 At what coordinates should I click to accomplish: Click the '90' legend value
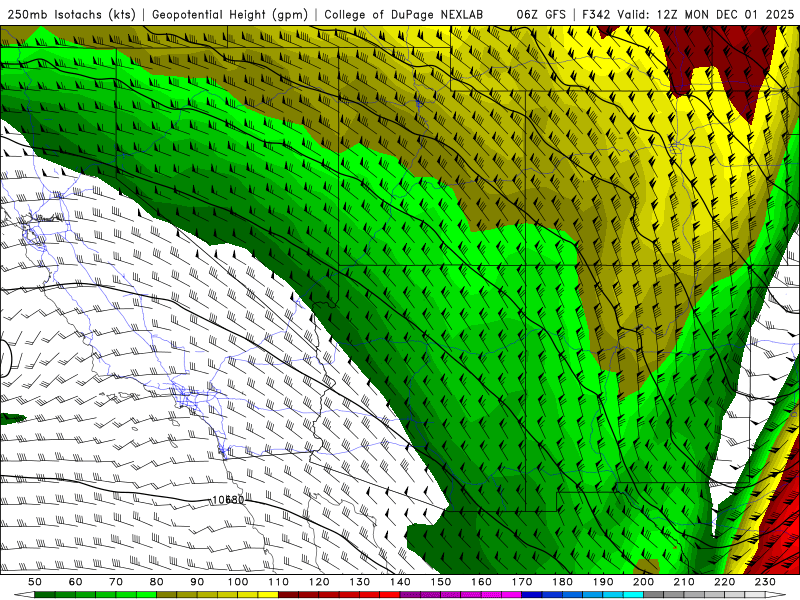point(197,582)
